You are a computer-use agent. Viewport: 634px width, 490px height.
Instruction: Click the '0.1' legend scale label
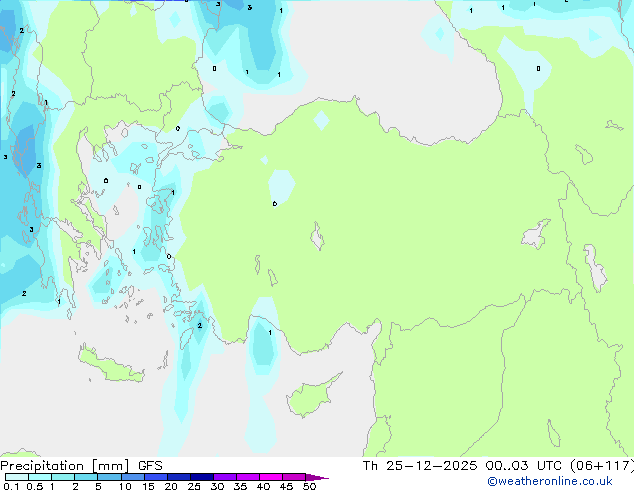coord(11,486)
